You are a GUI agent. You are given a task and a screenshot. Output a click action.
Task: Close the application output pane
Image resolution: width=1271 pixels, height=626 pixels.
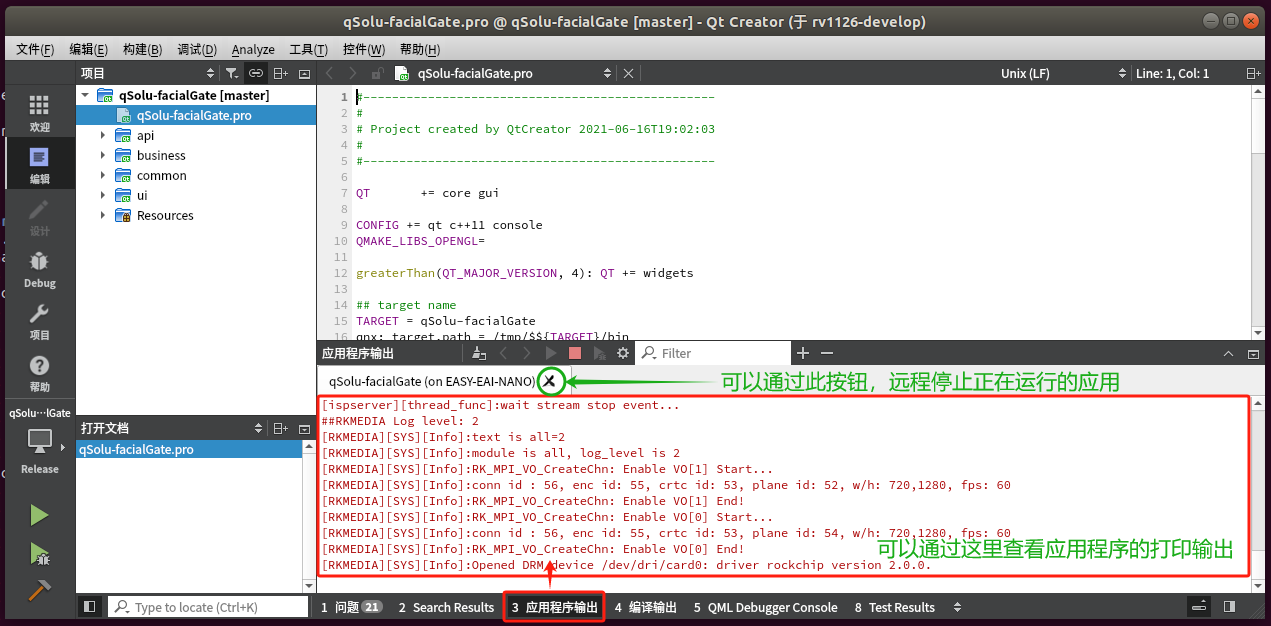tap(1253, 353)
